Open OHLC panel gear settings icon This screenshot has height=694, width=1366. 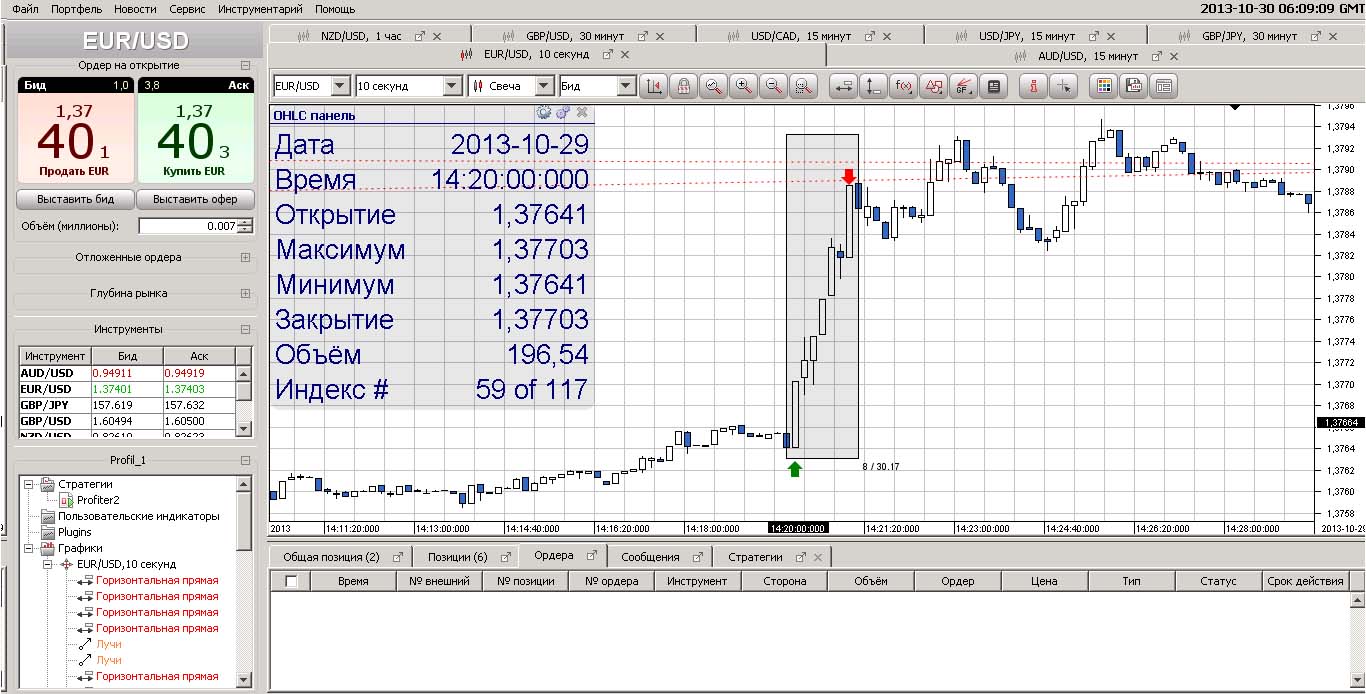(x=544, y=113)
